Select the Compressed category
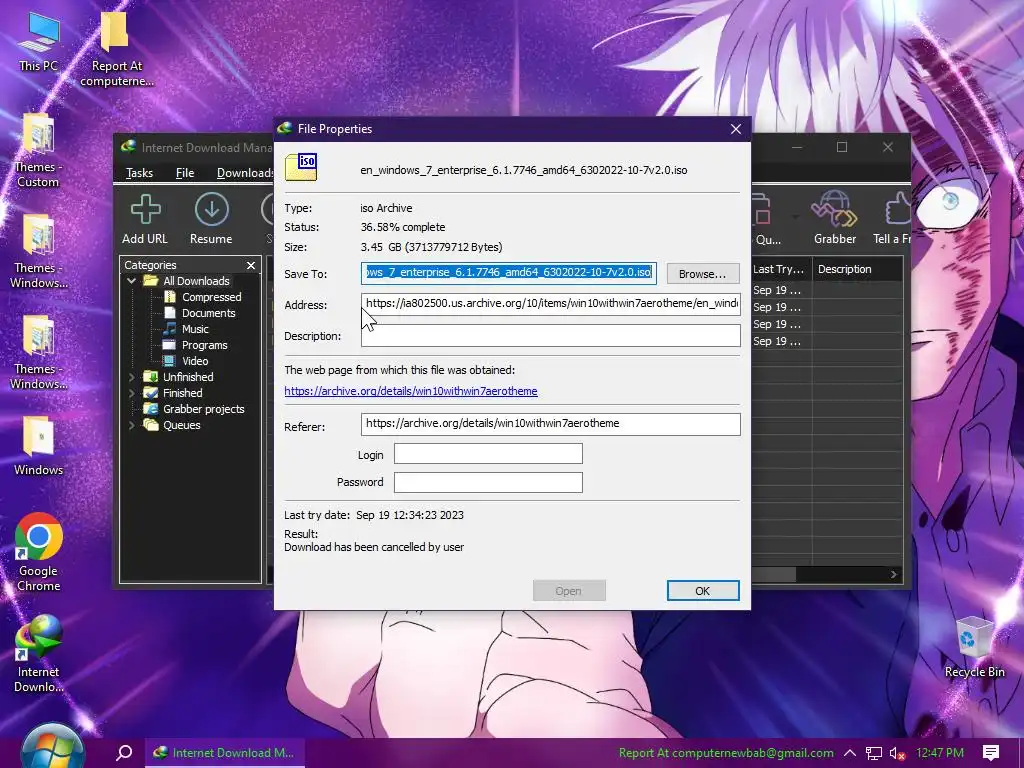This screenshot has width=1024, height=768. pyautogui.click(x=211, y=297)
